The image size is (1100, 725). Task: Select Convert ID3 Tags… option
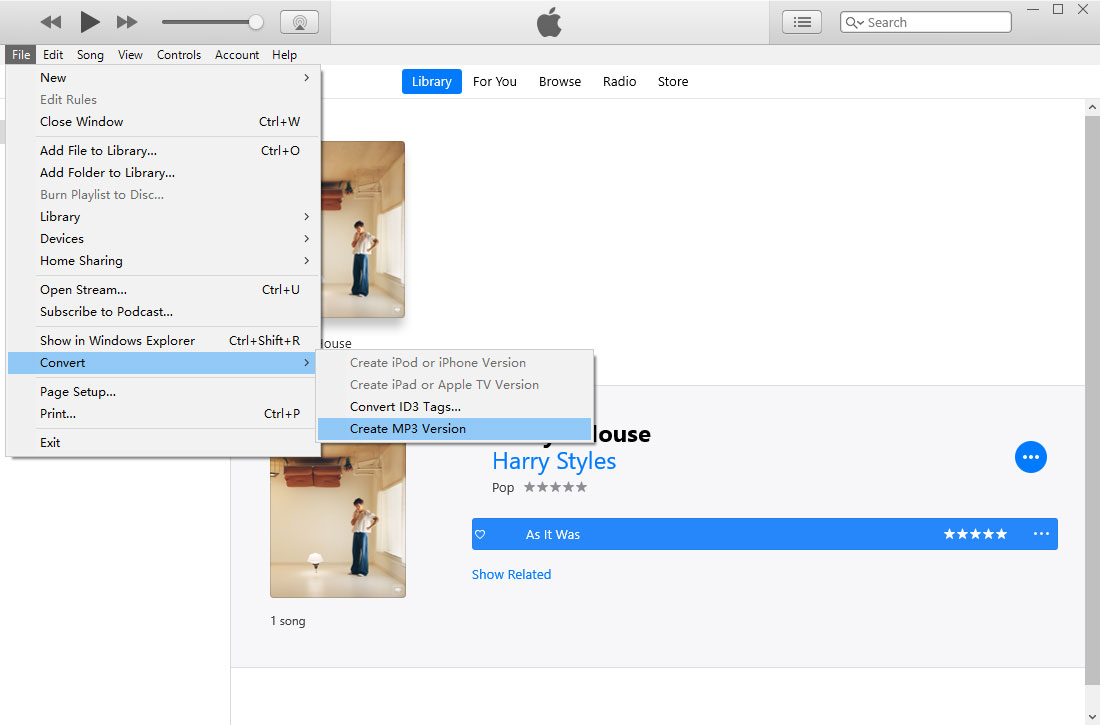point(455,407)
